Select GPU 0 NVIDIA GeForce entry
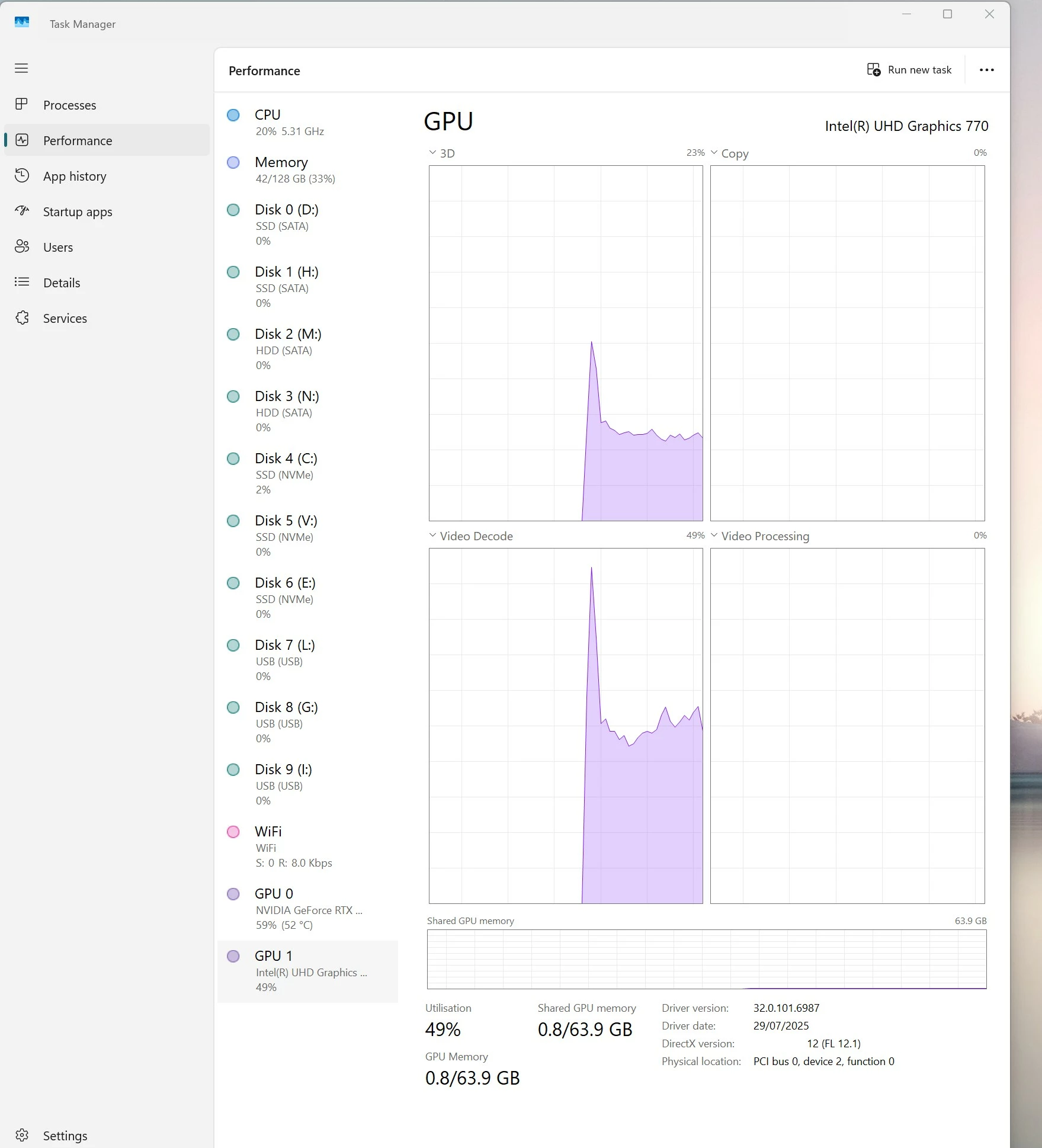 click(x=307, y=909)
